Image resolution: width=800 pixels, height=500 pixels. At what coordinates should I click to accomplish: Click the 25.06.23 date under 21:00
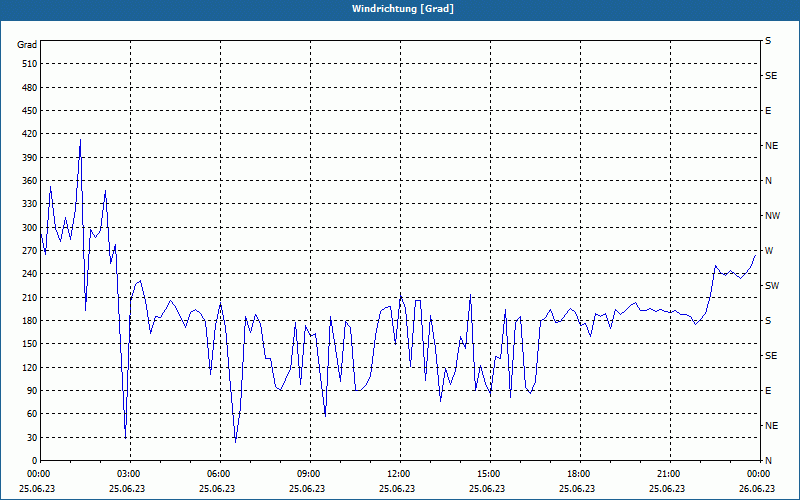(667, 488)
